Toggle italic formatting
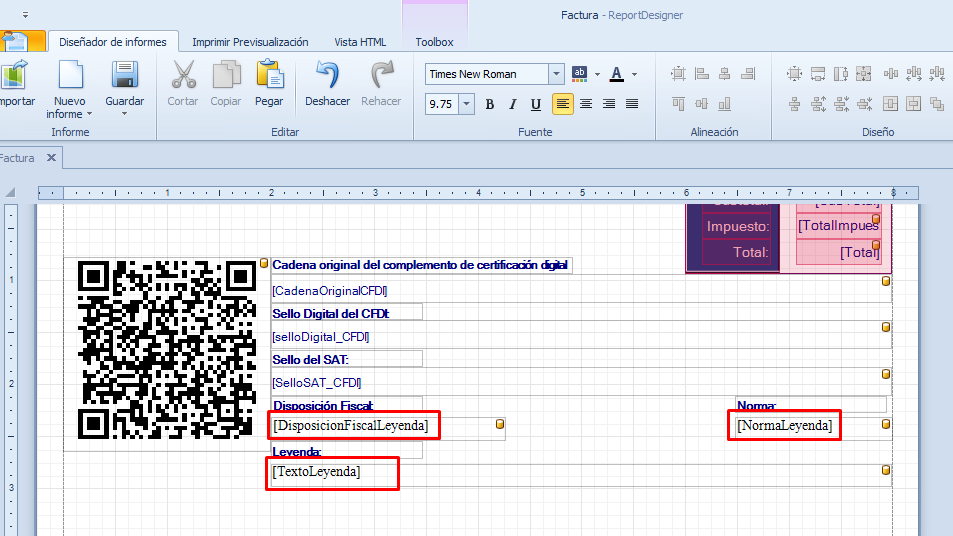Image resolution: width=953 pixels, height=536 pixels. click(x=513, y=104)
